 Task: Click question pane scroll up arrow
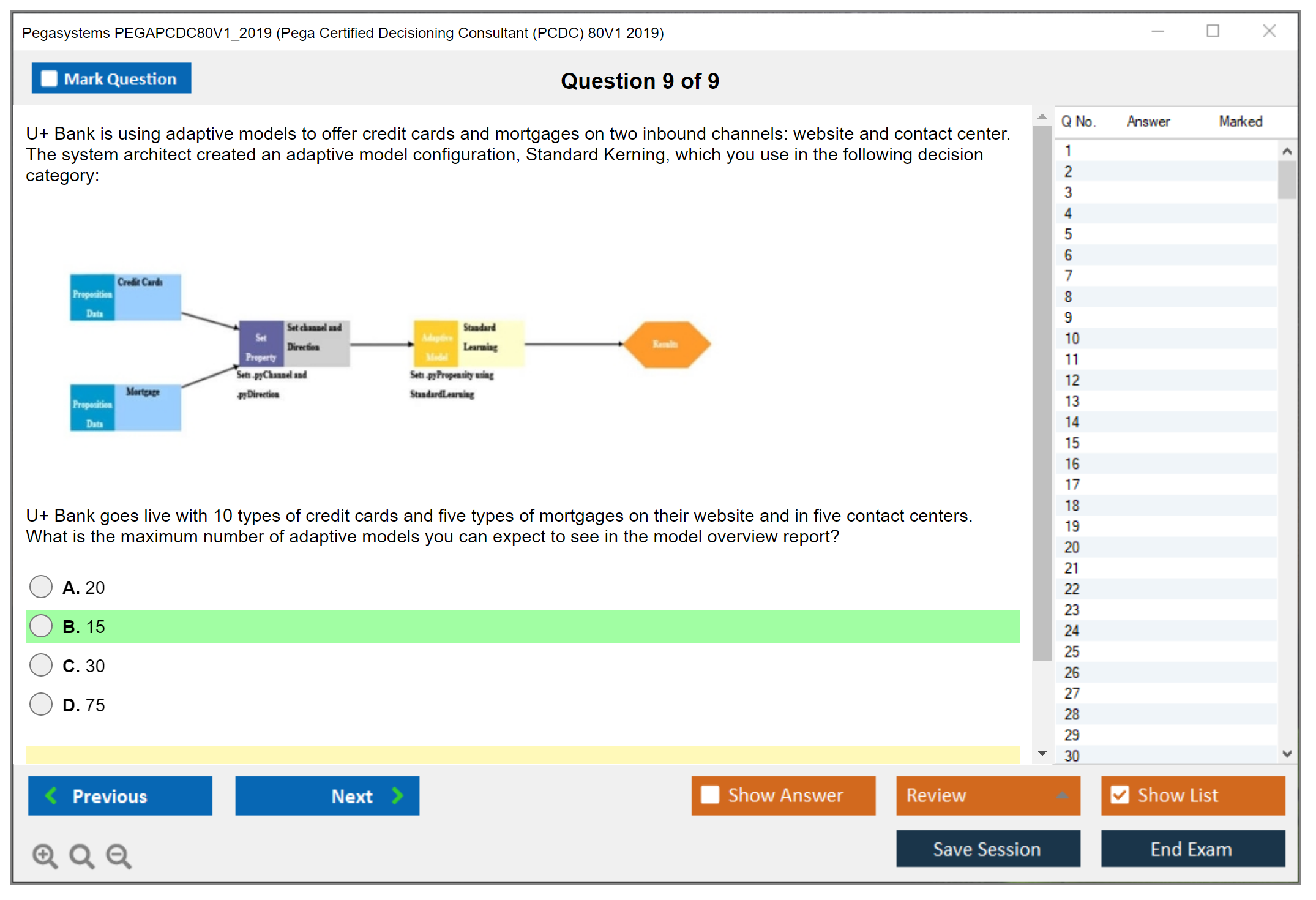coord(1042,116)
